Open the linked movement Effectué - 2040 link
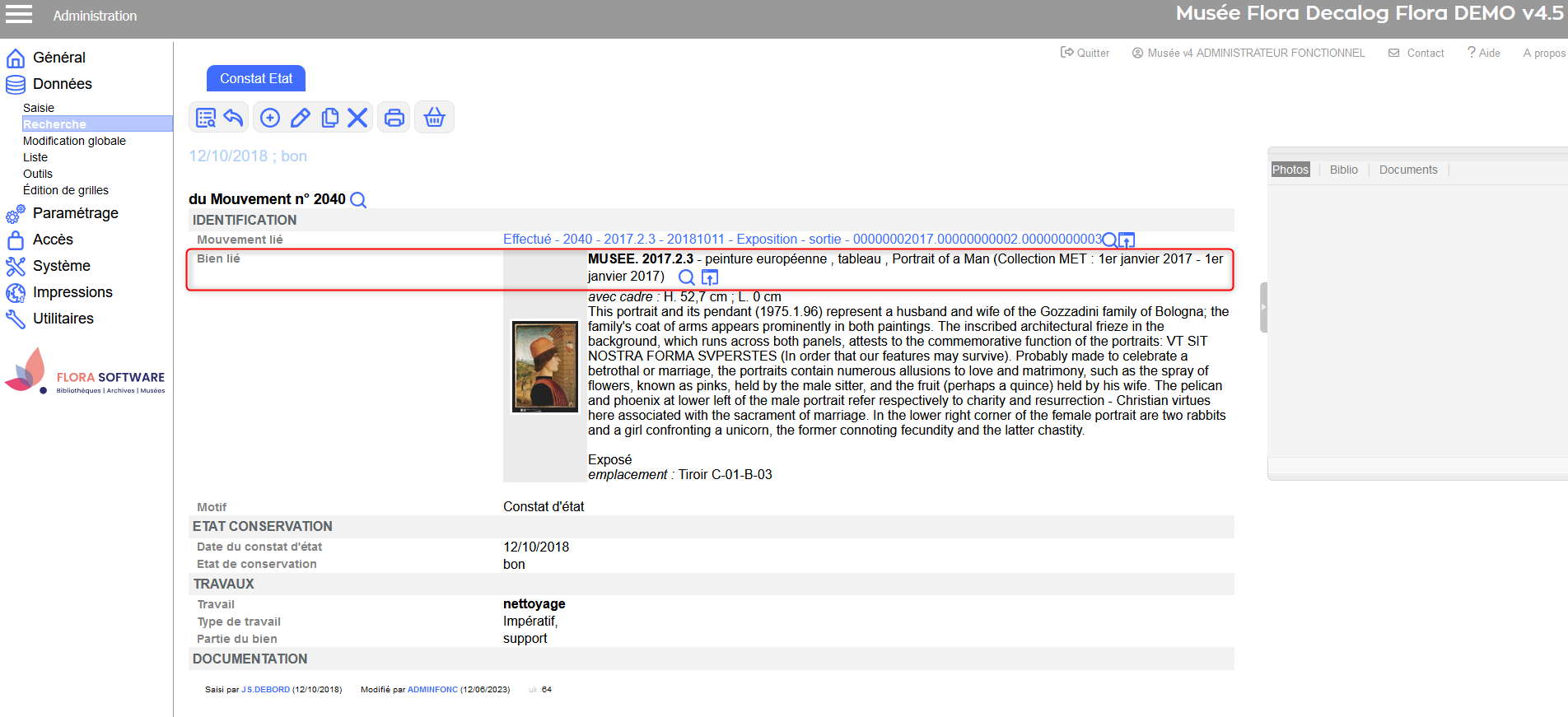This screenshot has width=1568, height=717. [x=801, y=239]
